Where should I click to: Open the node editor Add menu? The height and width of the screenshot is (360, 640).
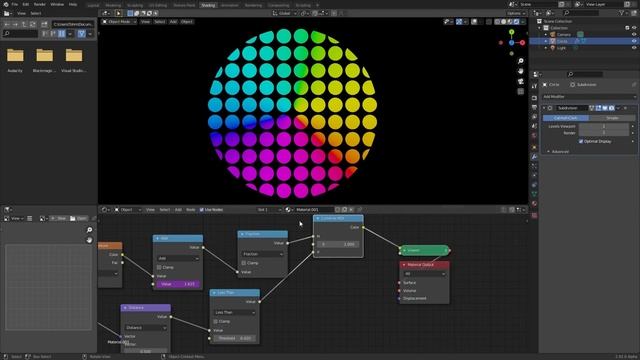178,210
